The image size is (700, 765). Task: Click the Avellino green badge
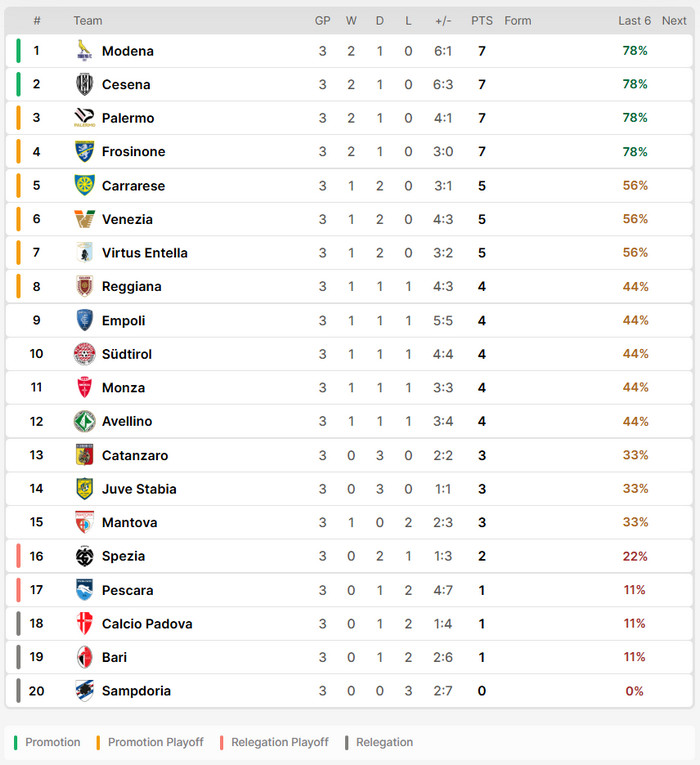pos(84,421)
